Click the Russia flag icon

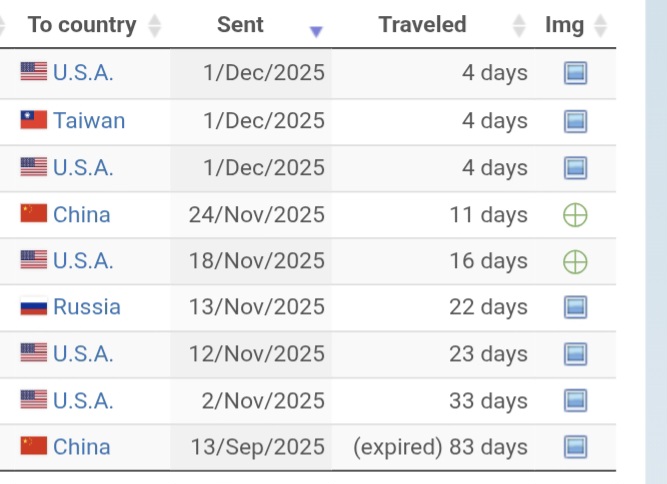(x=34, y=307)
